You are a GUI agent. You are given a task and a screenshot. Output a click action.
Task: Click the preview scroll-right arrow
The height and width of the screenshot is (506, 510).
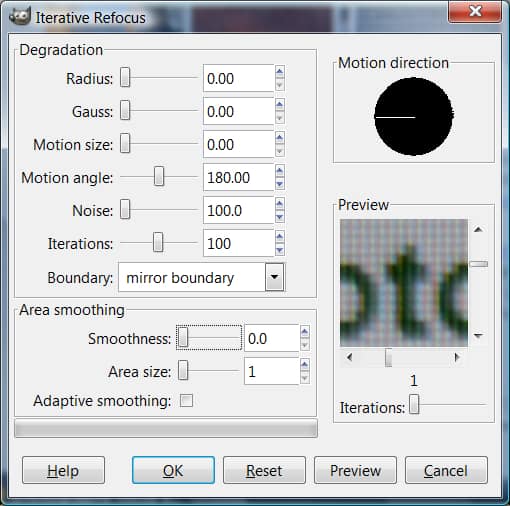coord(457,357)
